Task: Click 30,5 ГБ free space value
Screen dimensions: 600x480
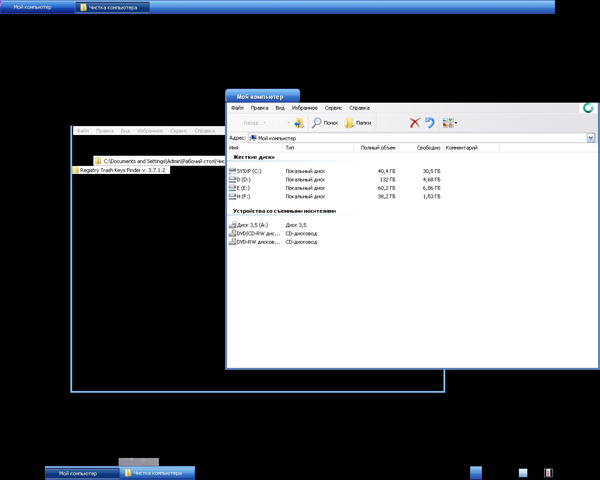Action: click(x=431, y=171)
